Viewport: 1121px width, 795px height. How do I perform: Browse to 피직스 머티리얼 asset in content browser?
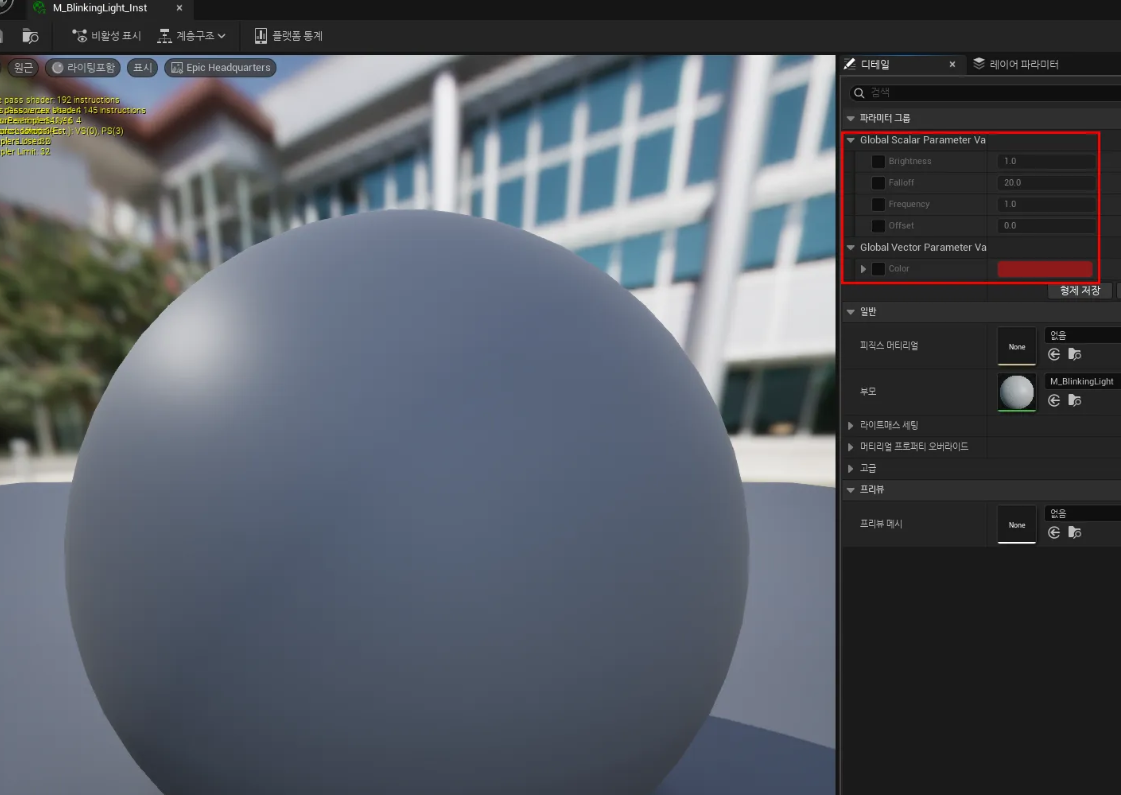1075,355
